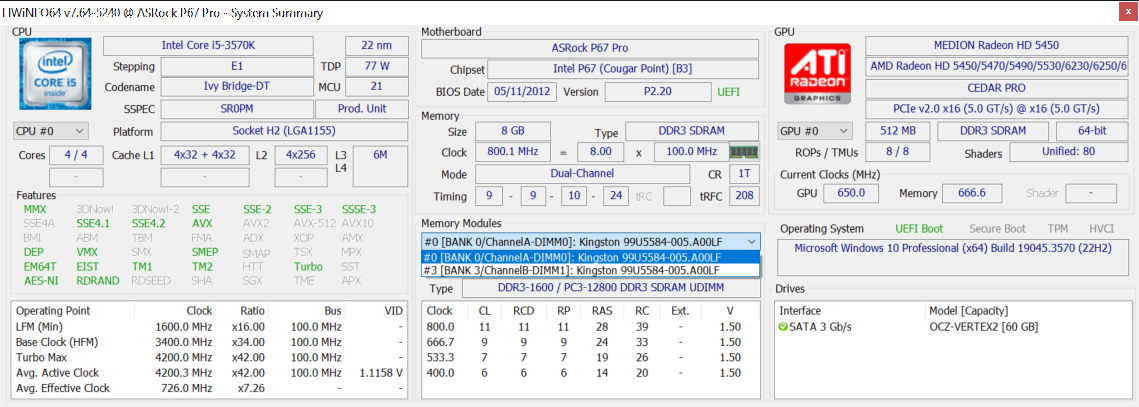This screenshot has width=1139, height=407.
Task: Click the HVCI indicator
Action: pyautogui.click(x=1101, y=229)
